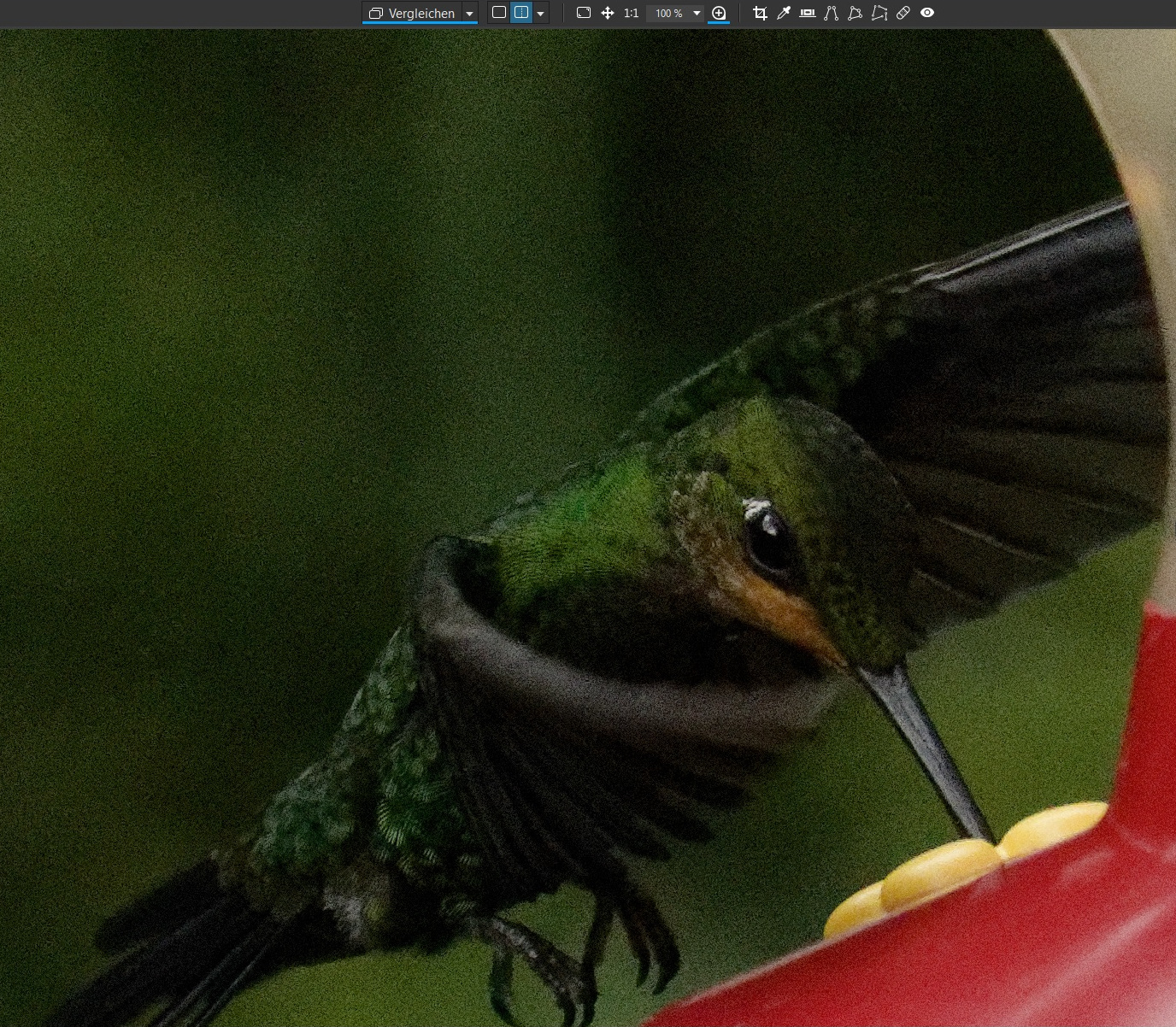
Task: Select the rectangle perspective correction tool
Action: (x=856, y=13)
